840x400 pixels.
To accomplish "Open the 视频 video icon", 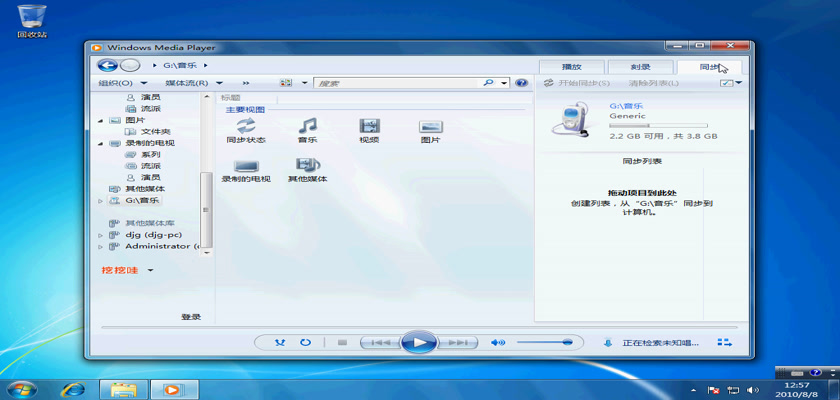I will (x=369, y=126).
